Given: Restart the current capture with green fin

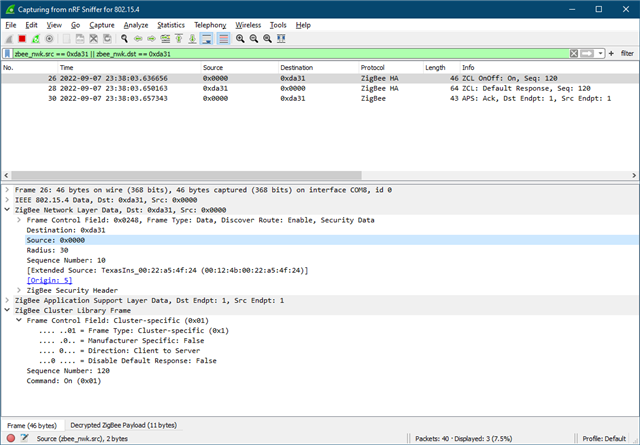Looking at the screenshot, I should click(36, 39).
